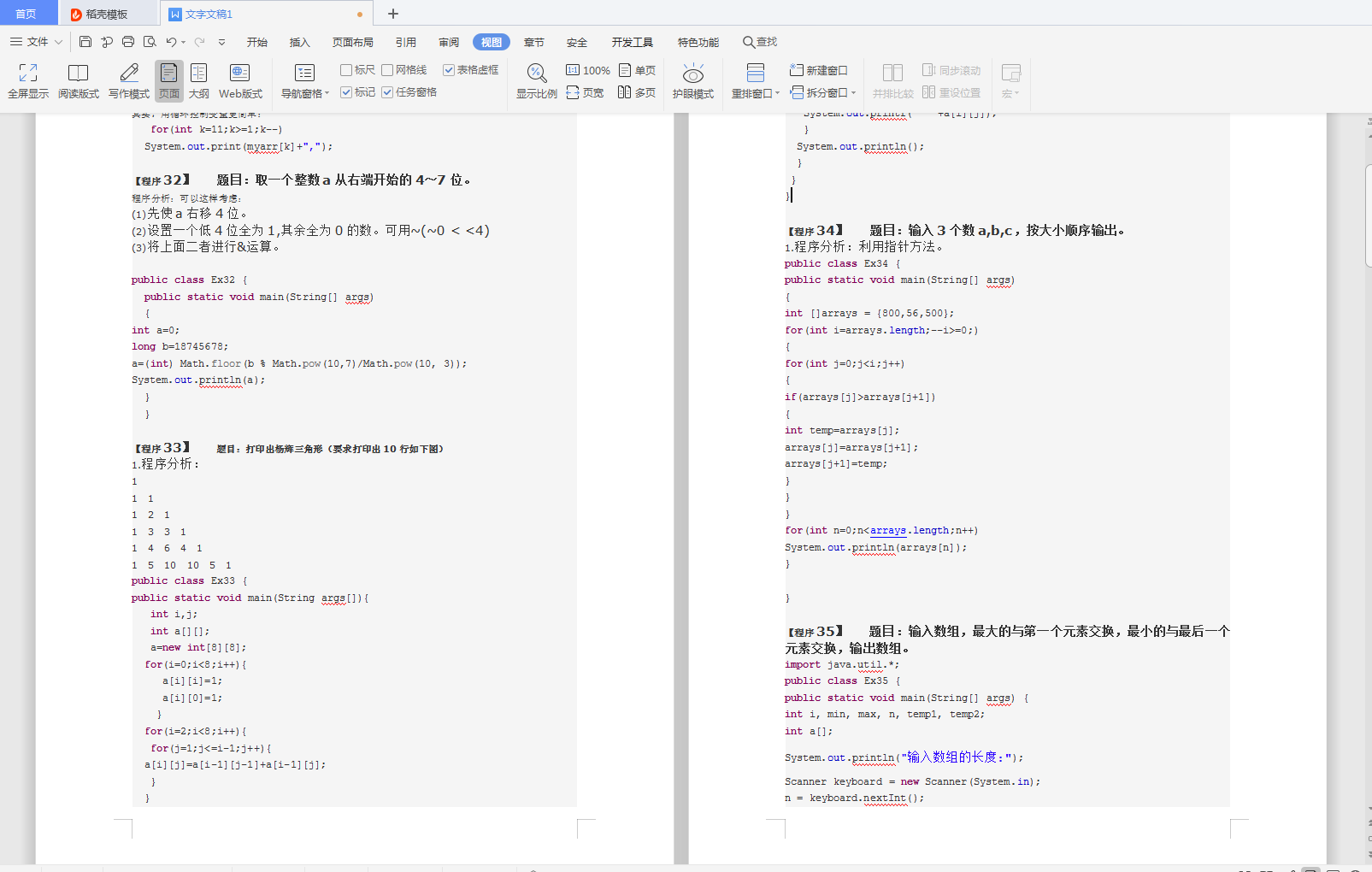Image resolution: width=1372 pixels, height=872 pixels.
Task: Toggle the Ruler (标尺) checkbox
Action: 346,70
